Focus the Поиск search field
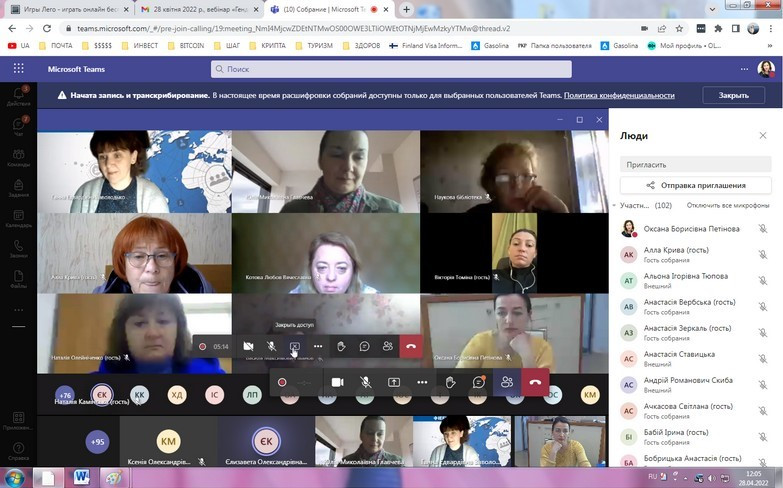783x488 pixels. pyautogui.click(x=391, y=69)
